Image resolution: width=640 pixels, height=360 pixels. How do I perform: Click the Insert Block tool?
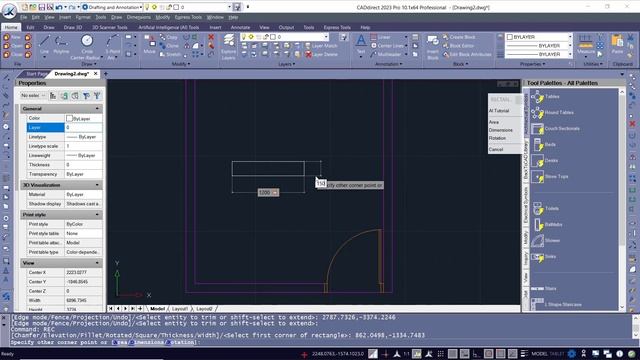click(x=433, y=47)
